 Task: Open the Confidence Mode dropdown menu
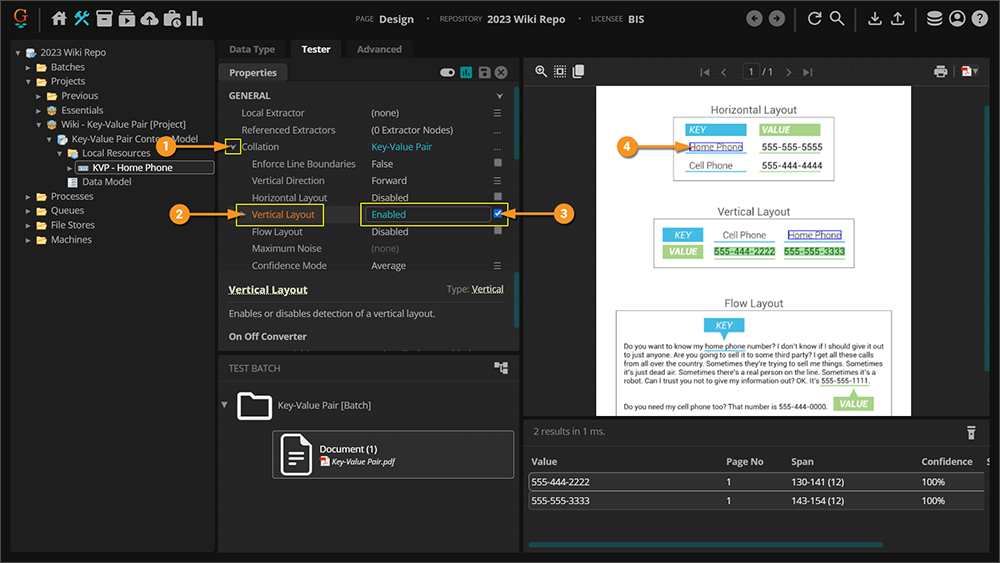point(497,266)
